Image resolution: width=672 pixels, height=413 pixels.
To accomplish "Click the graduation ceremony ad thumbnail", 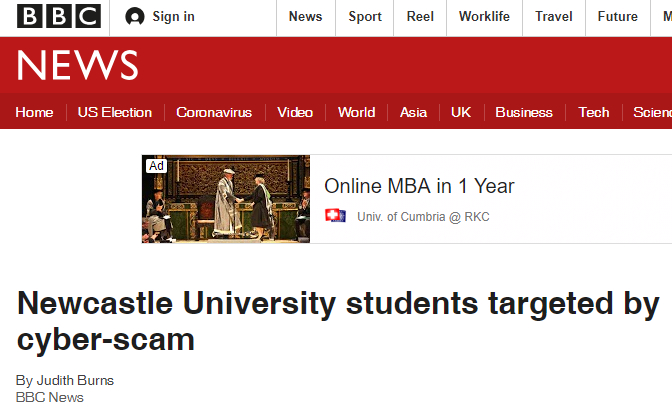I will click(x=226, y=199).
